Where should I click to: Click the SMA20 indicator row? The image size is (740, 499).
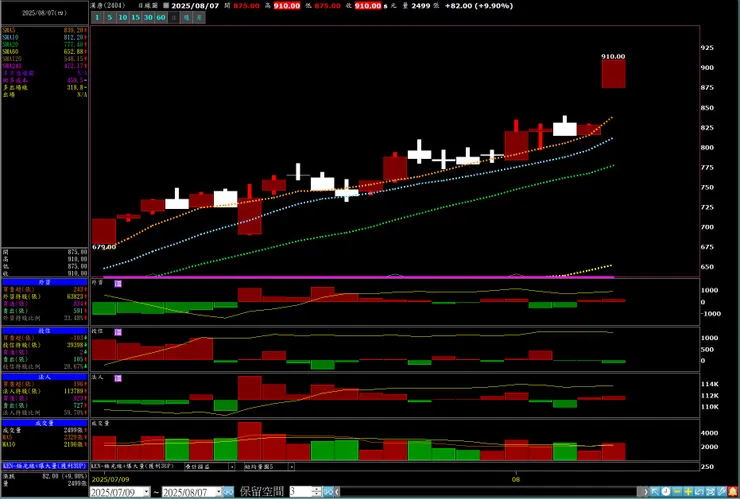[x=45, y=44]
